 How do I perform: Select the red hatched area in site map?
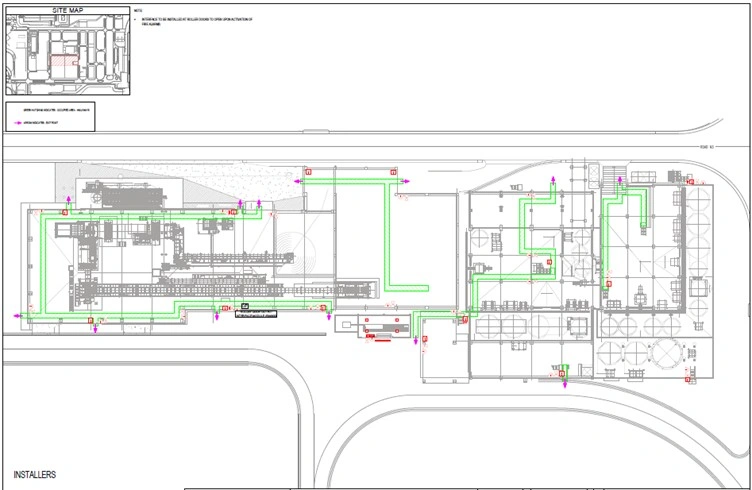pos(64,60)
